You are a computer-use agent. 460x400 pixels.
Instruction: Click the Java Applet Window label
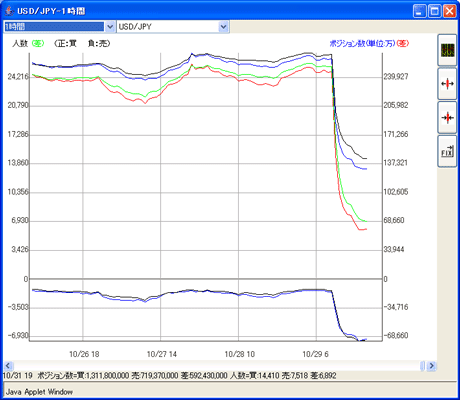[x=39, y=392]
